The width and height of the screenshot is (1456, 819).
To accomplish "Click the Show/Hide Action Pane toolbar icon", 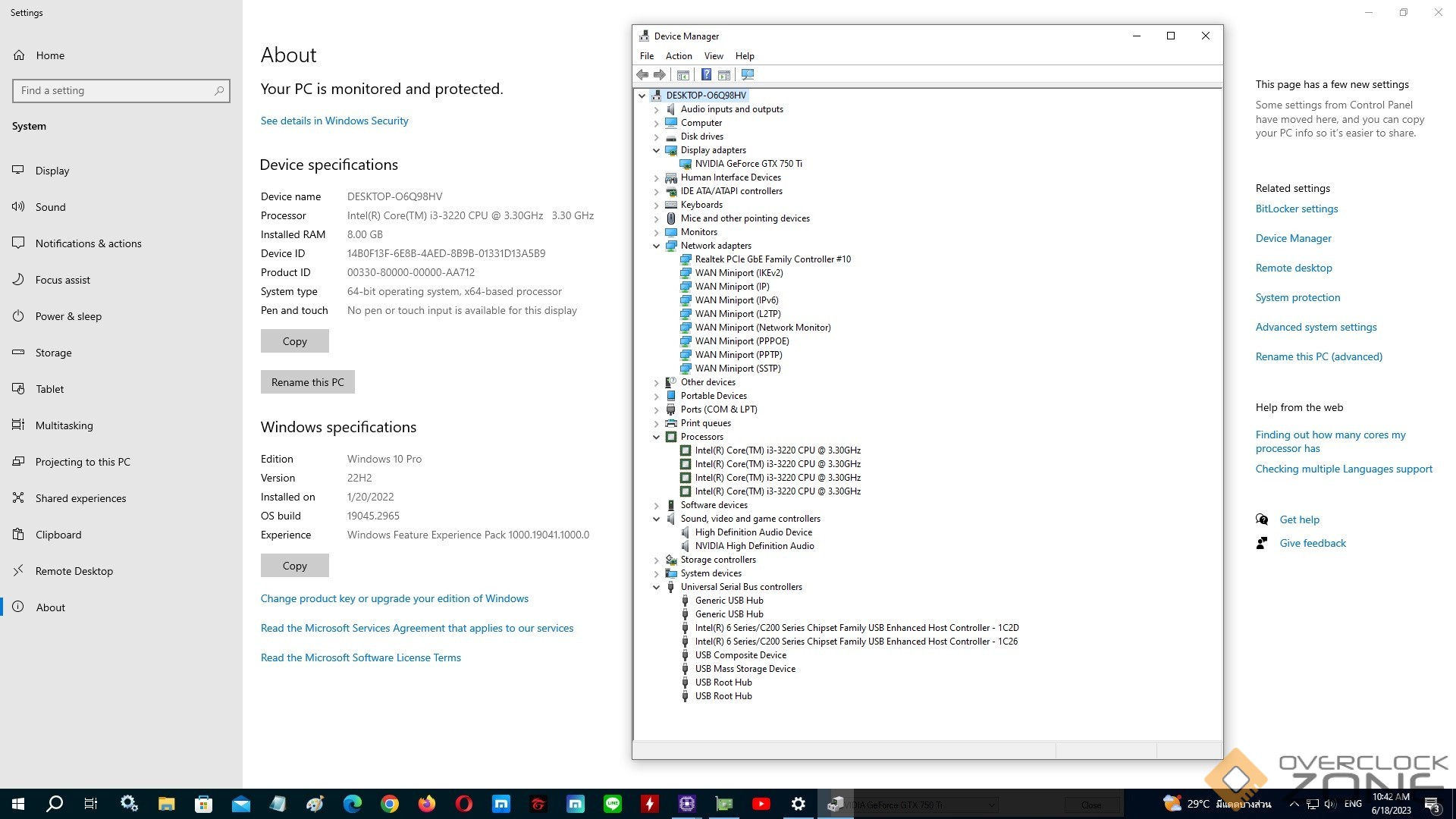I will pyautogui.click(x=724, y=74).
